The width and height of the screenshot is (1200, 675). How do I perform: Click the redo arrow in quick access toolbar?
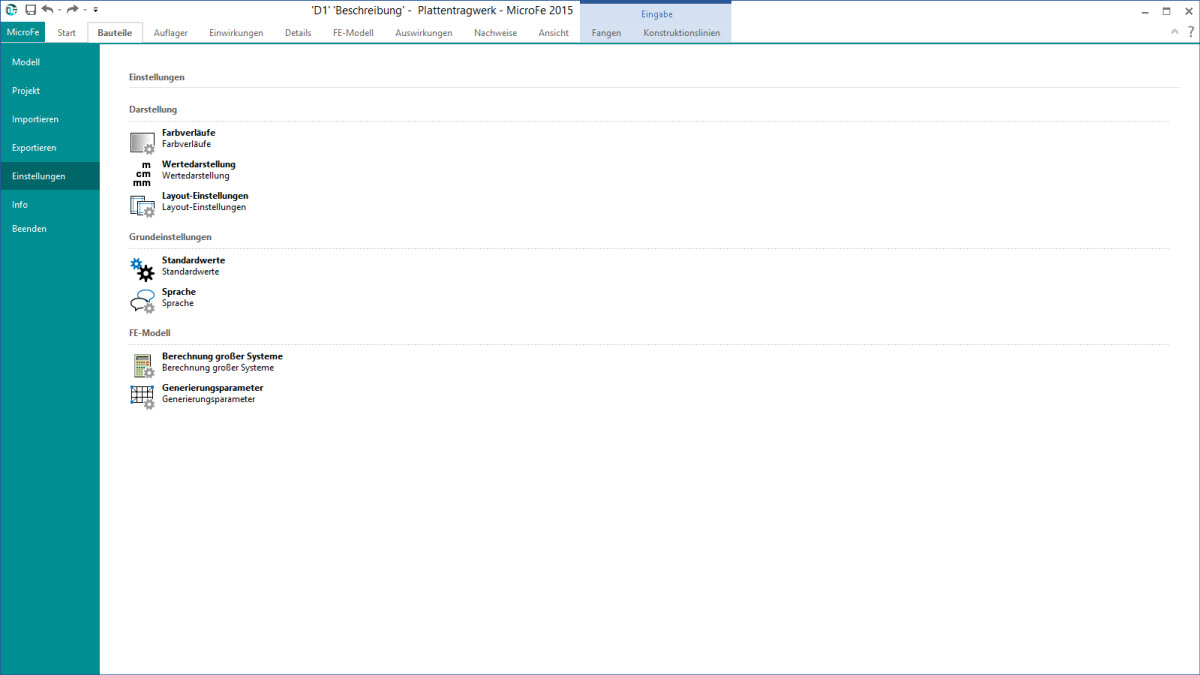coord(72,9)
